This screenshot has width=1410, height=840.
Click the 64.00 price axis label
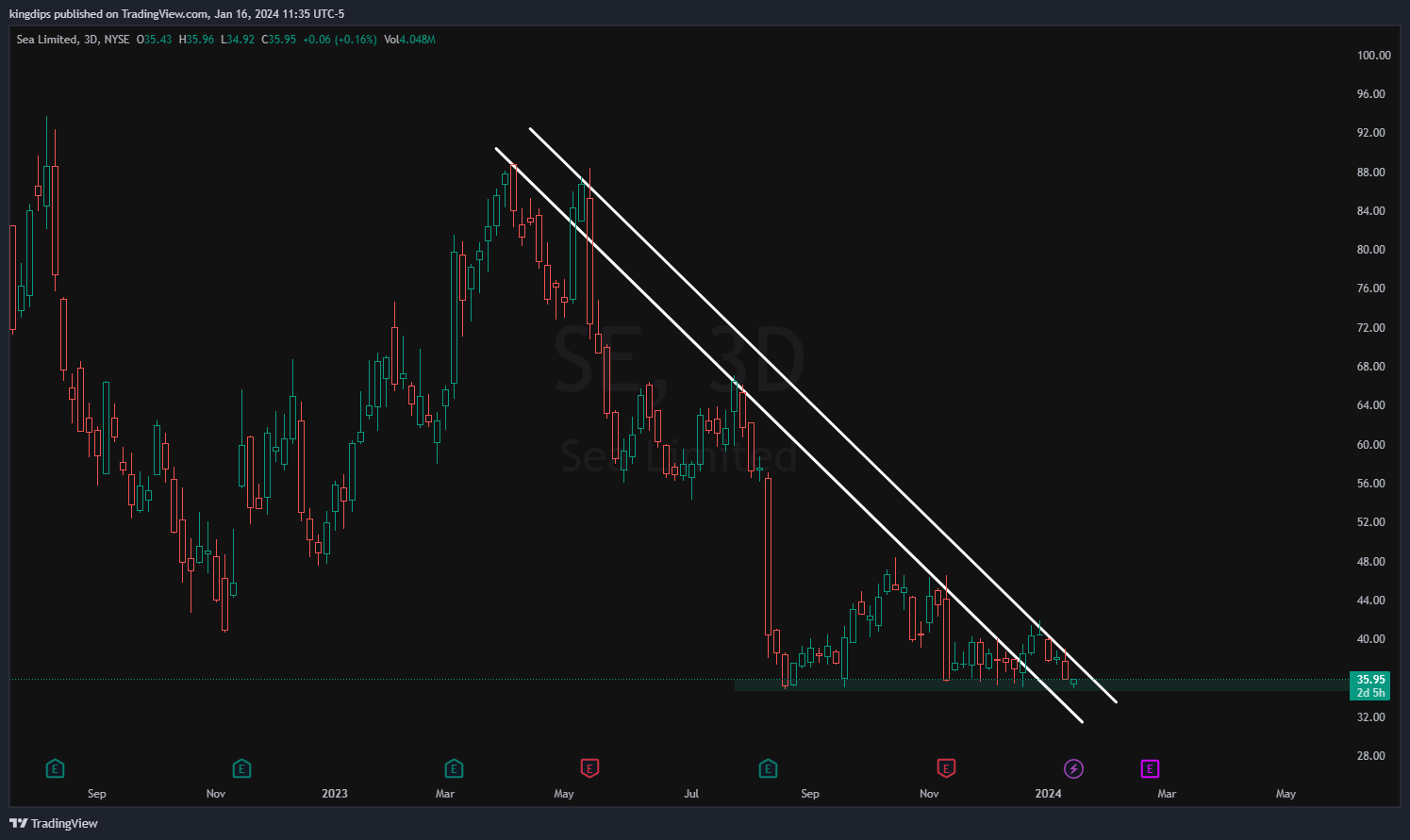pos(1370,405)
